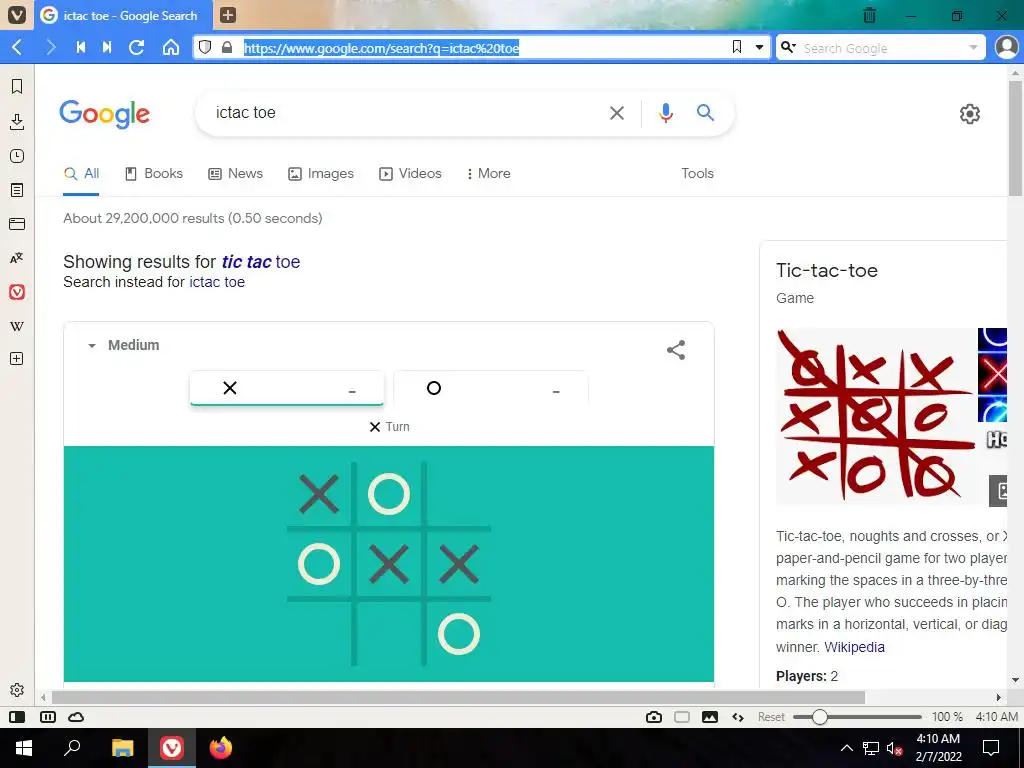Reset the page zoom level
Viewport: 1024px width, 768px height.
point(771,717)
